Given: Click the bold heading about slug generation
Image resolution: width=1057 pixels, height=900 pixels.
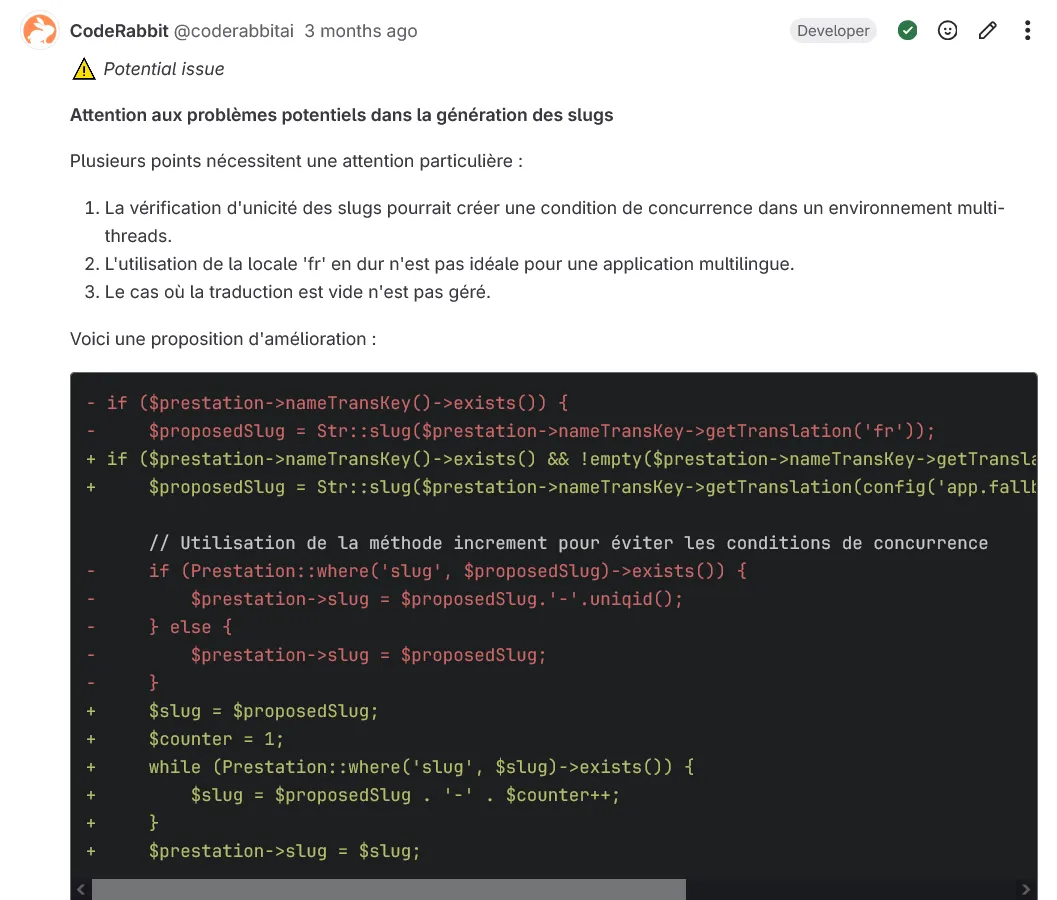Looking at the screenshot, I should click(341, 115).
